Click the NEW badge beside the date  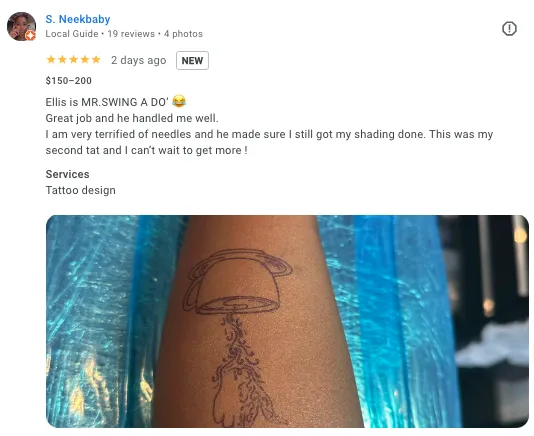pos(192,61)
